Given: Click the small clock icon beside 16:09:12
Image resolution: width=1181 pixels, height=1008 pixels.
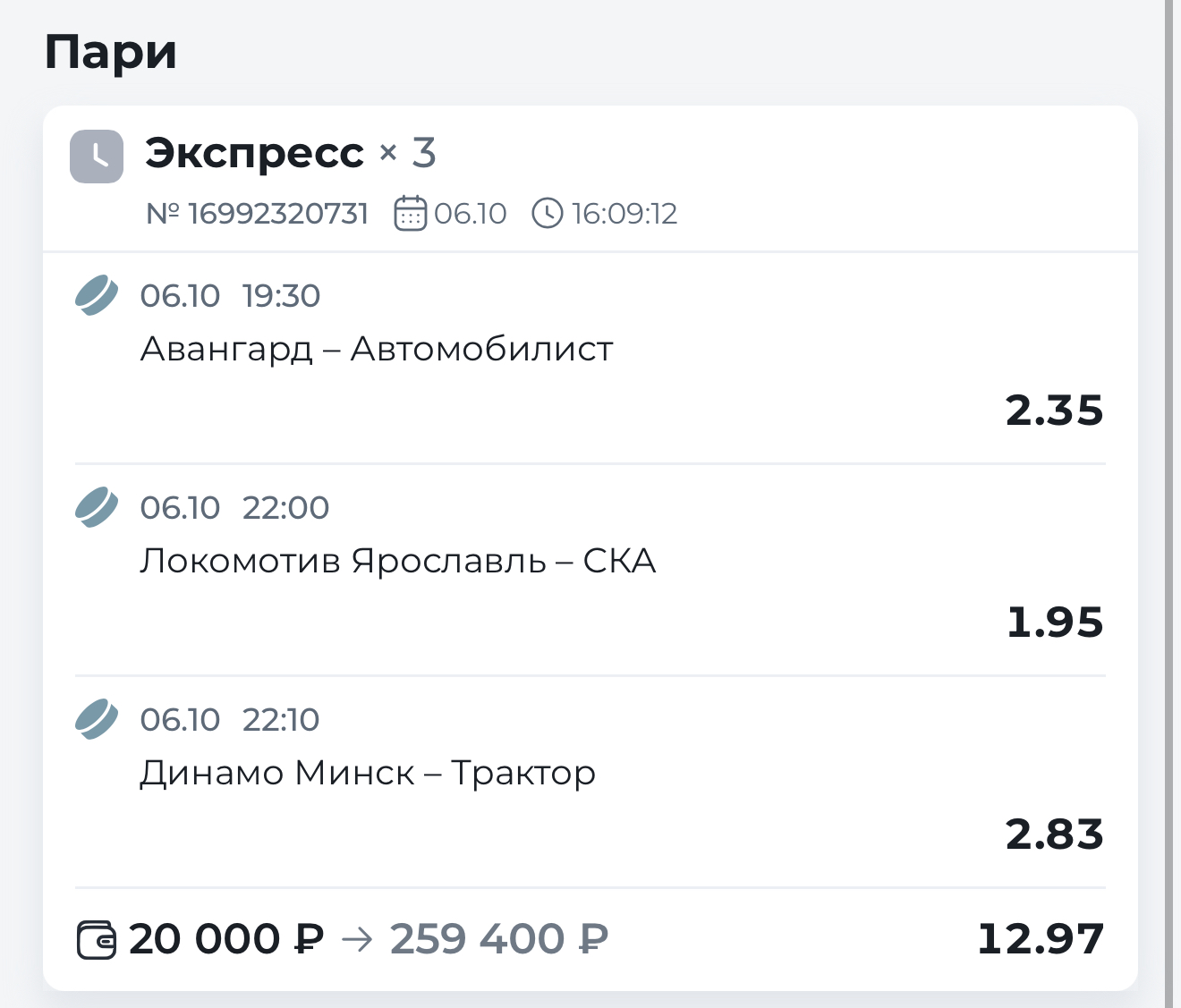Looking at the screenshot, I should tap(548, 213).
